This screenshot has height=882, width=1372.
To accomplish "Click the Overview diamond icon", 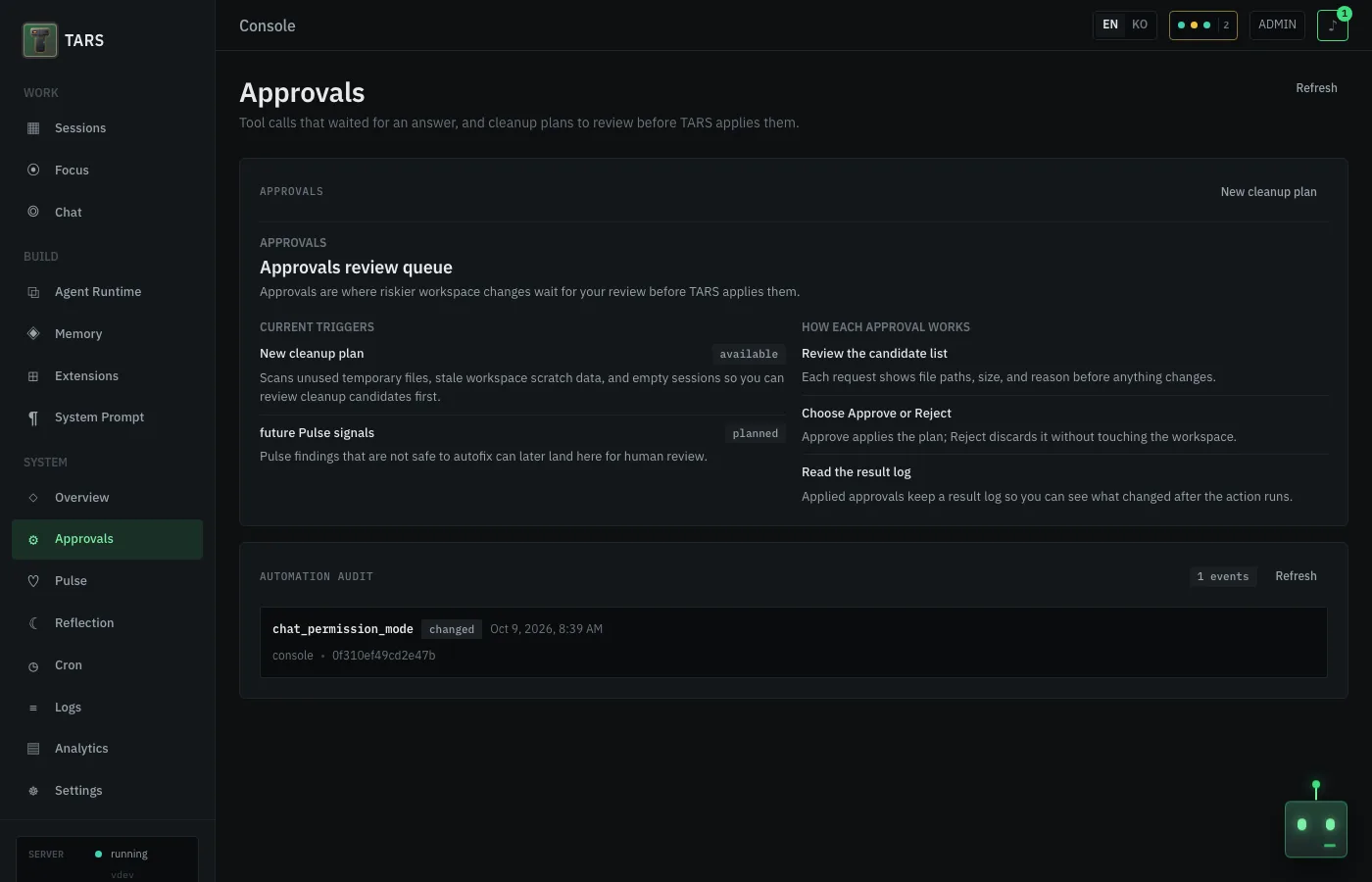I will click(x=33, y=498).
